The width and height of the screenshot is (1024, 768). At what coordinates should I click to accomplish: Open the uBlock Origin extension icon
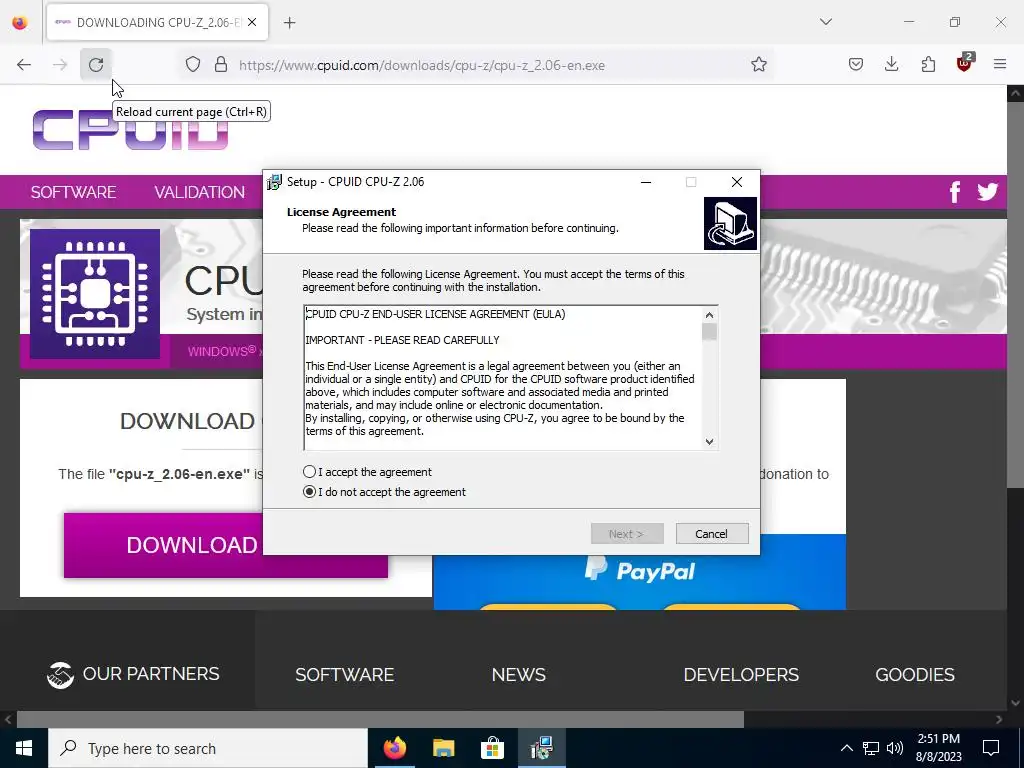click(x=965, y=63)
